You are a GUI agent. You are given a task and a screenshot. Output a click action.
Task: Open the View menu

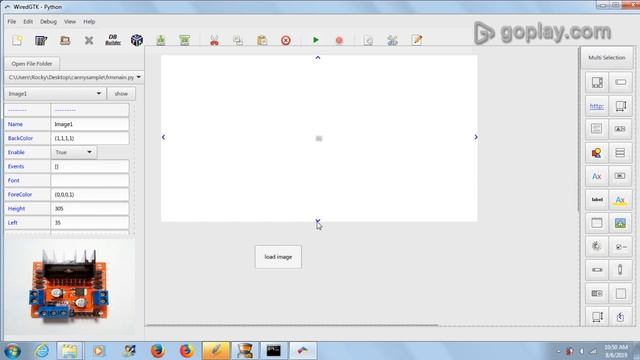coord(70,22)
